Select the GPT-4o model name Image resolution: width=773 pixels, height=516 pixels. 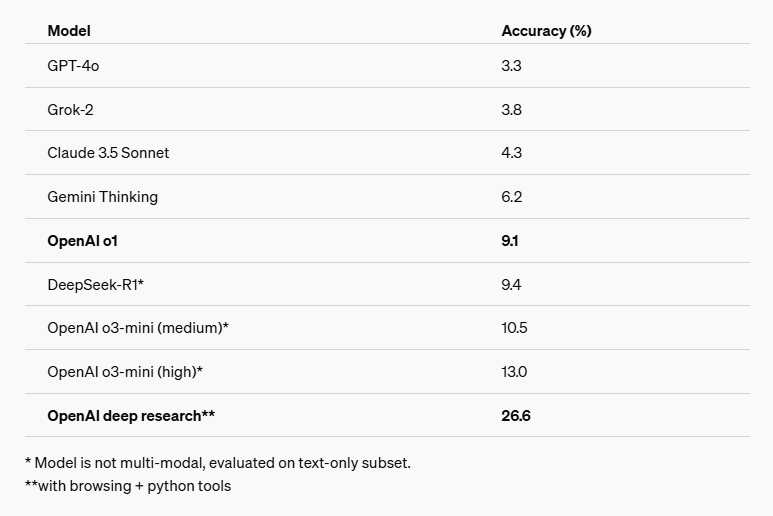[x=73, y=66]
